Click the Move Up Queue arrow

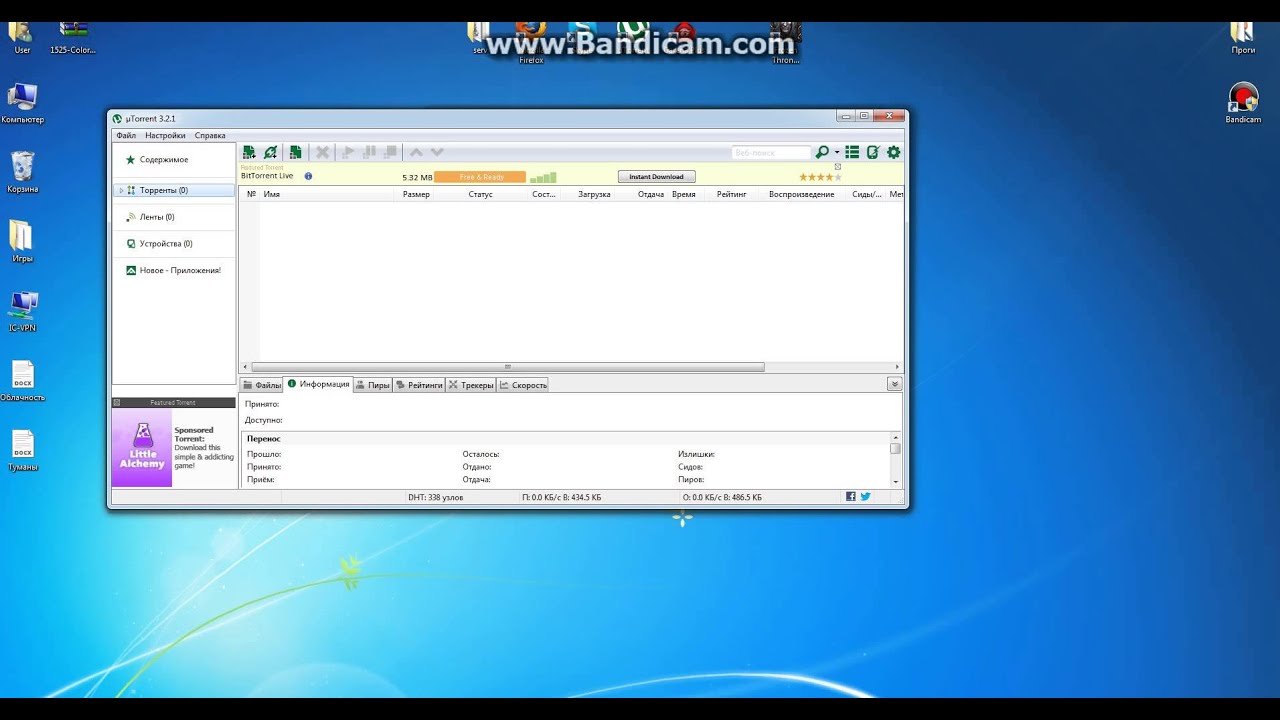(x=416, y=152)
